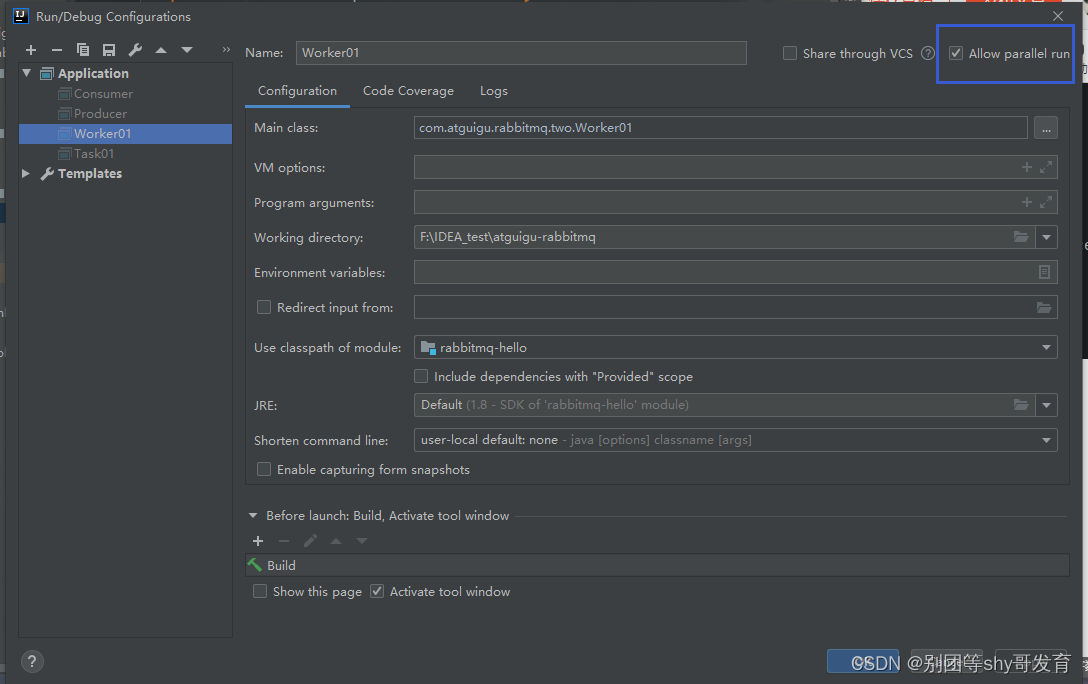Expand the Templates tree node

[26, 173]
